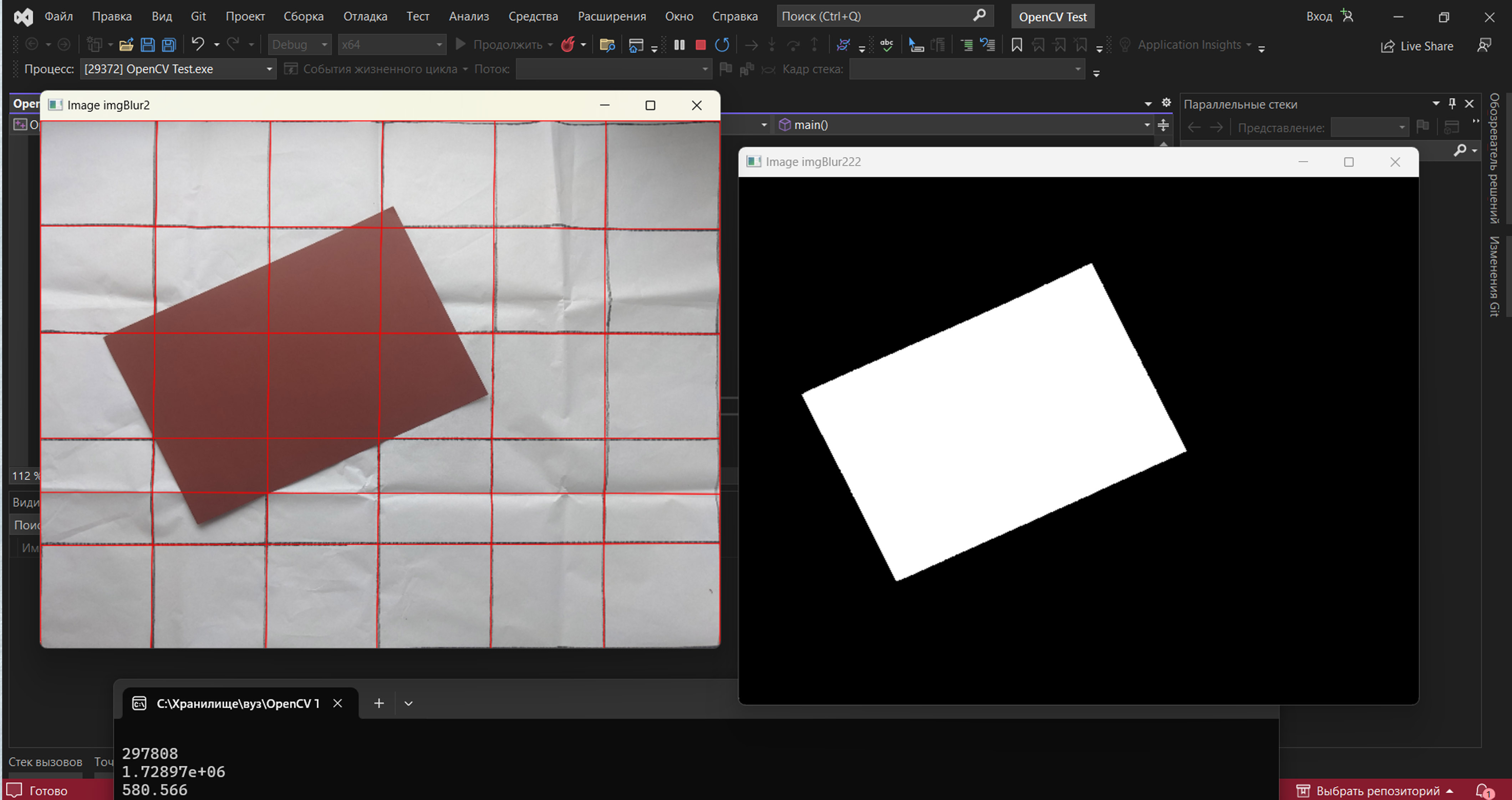Image resolution: width=1512 pixels, height=800 pixels.
Task: Focus the Image imgBlur2 window title
Action: (x=108, y=105)
